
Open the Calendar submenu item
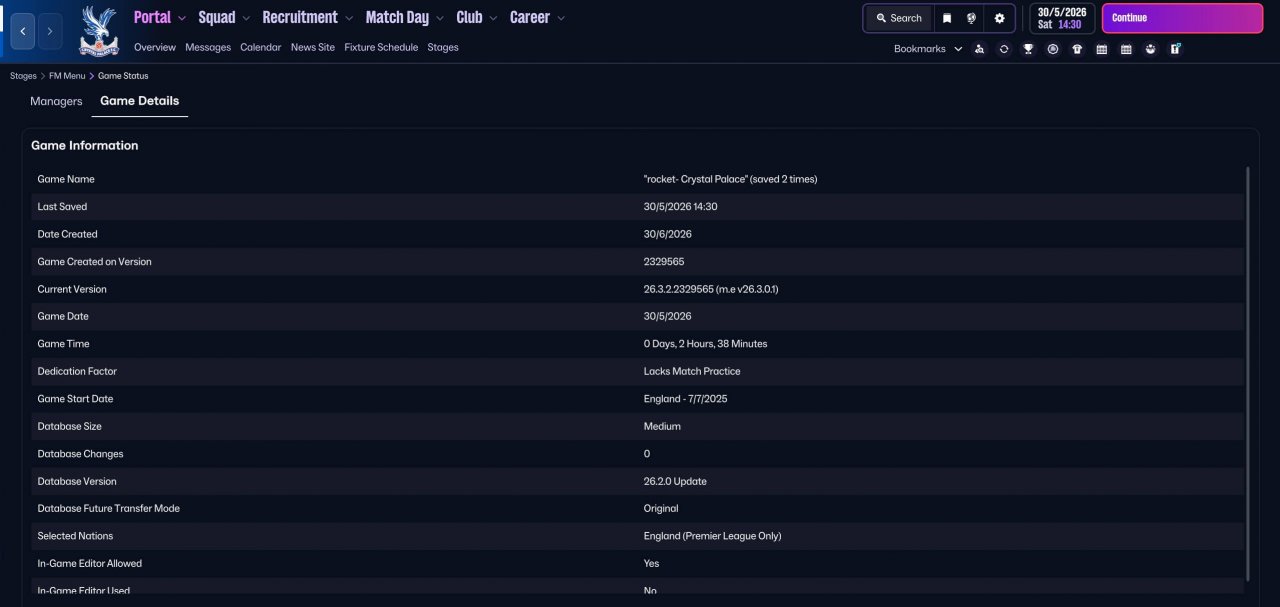click(x=261, y=47)
